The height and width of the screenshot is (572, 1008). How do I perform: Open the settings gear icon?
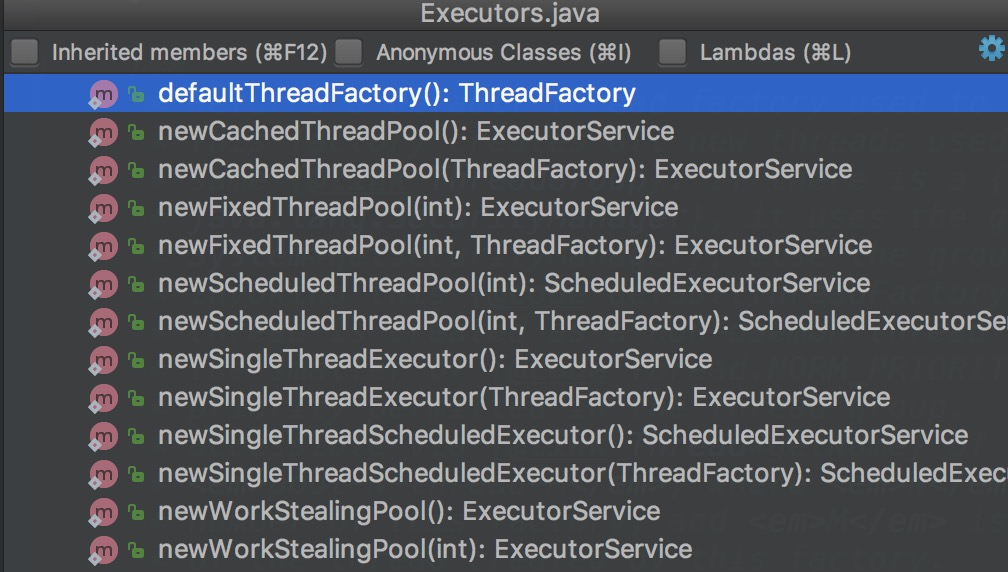pos(992,48)
